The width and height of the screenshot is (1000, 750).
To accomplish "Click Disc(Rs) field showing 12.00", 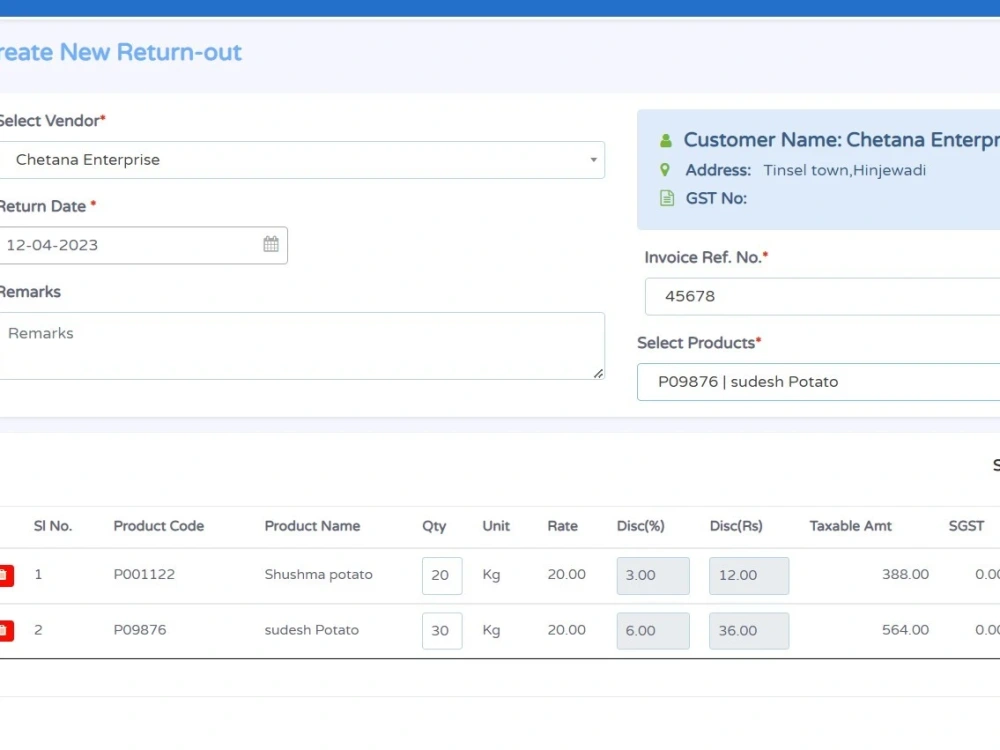I will point(749,576).
